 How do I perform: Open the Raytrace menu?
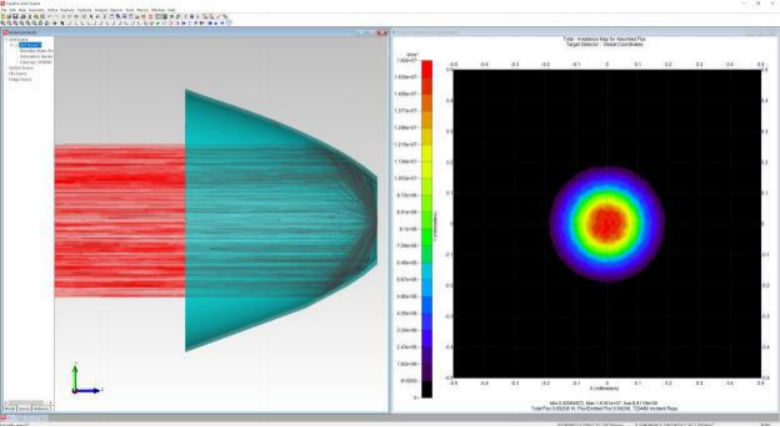tap(67, 10)
